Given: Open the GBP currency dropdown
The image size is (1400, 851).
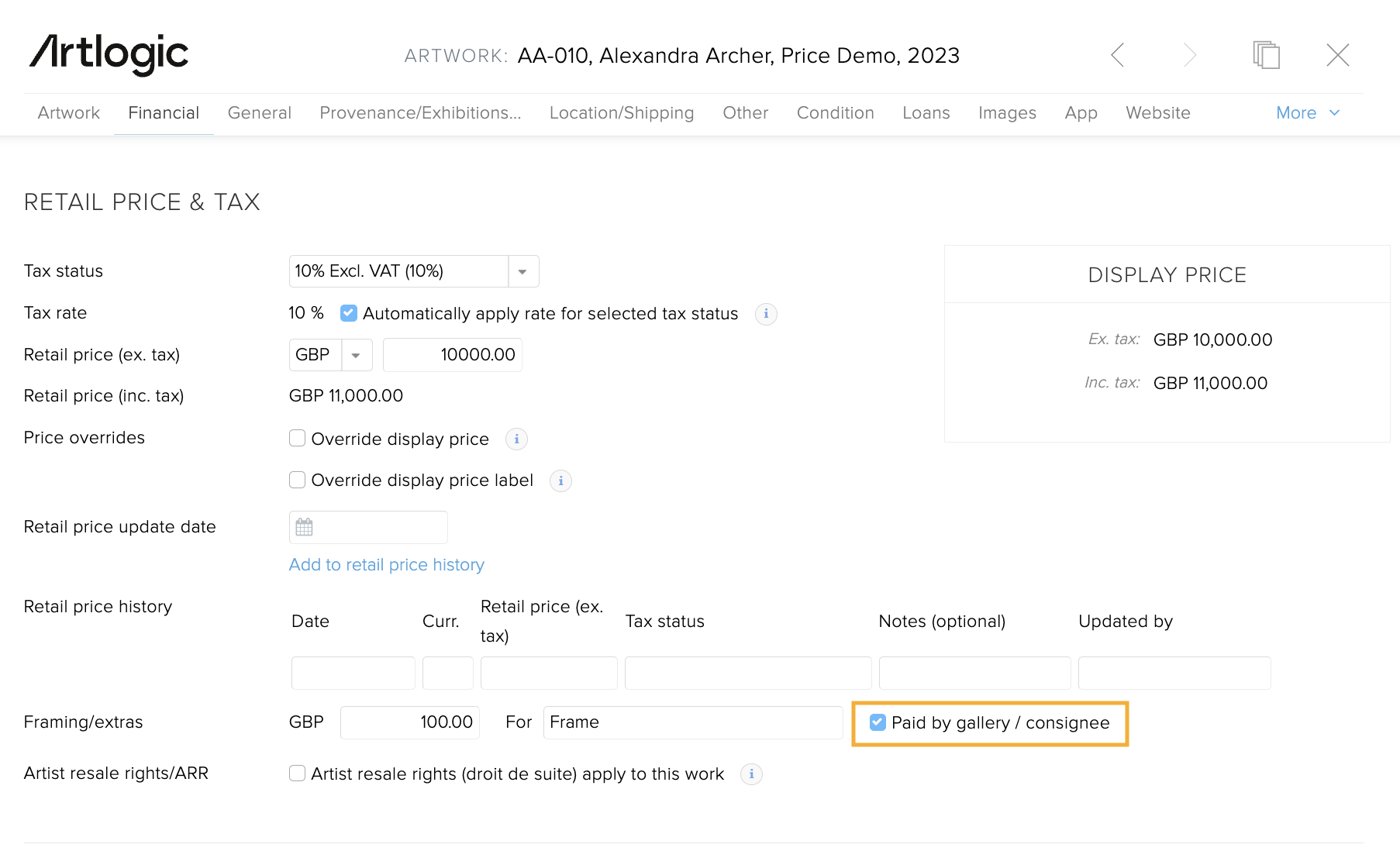Looking at the screenshot, I should click(356, 355).
